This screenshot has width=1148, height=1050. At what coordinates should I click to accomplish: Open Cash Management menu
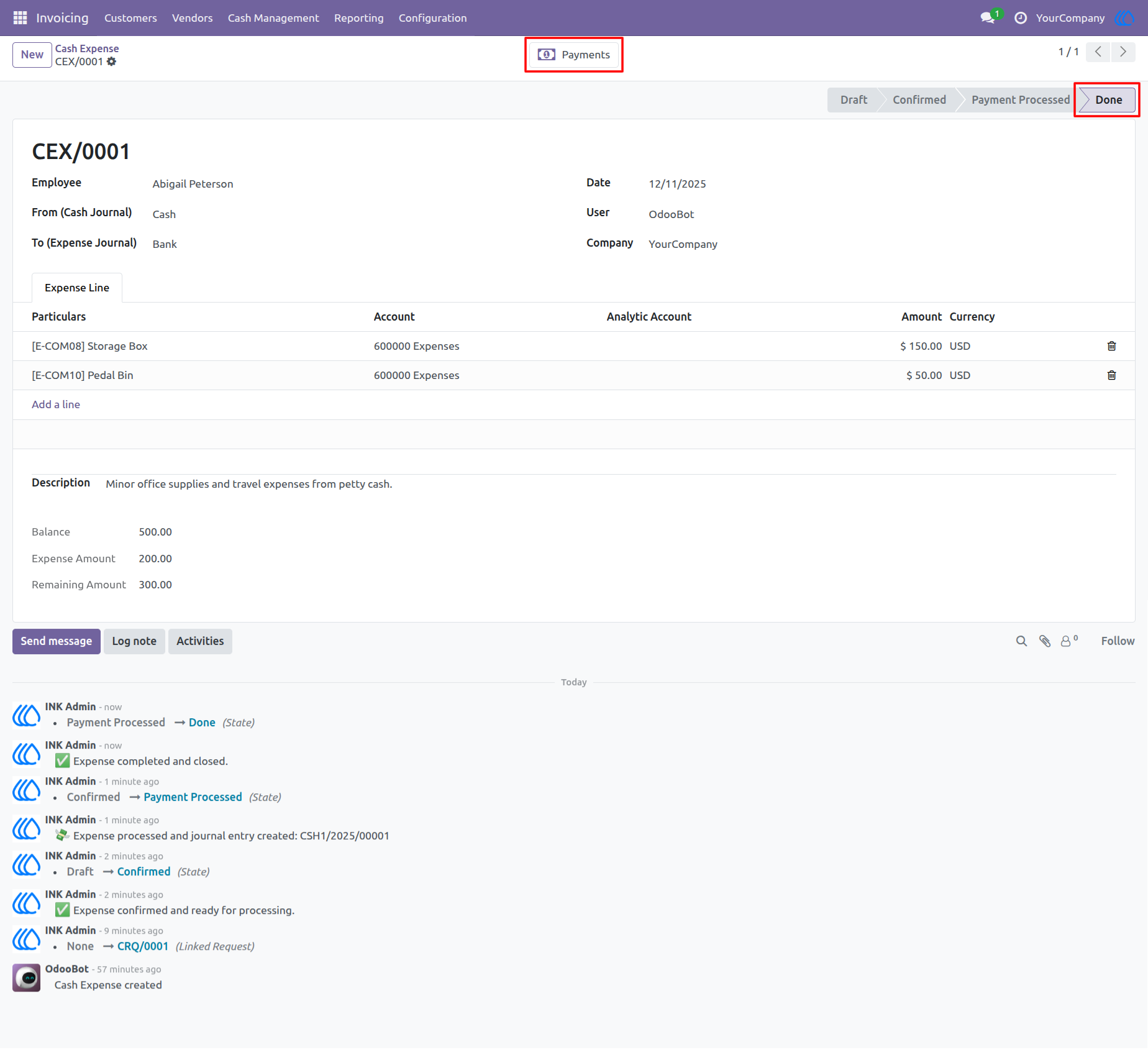coord(273,18)
